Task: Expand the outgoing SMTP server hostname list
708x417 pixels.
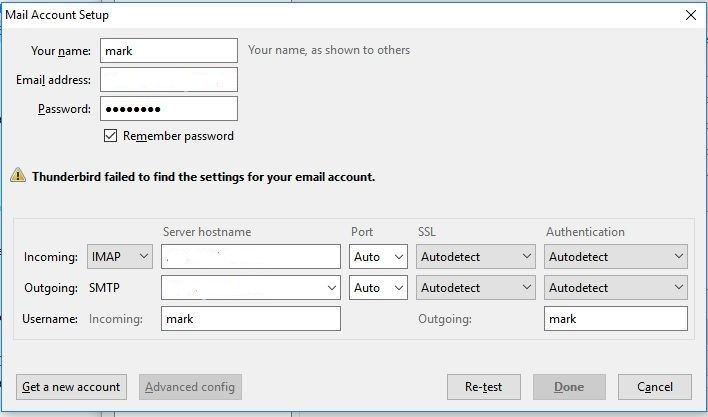Action: (x=331, y=288)
